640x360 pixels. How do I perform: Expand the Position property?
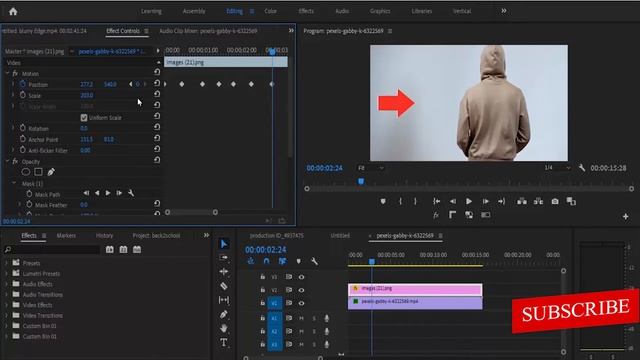click(x=13, y=84)
